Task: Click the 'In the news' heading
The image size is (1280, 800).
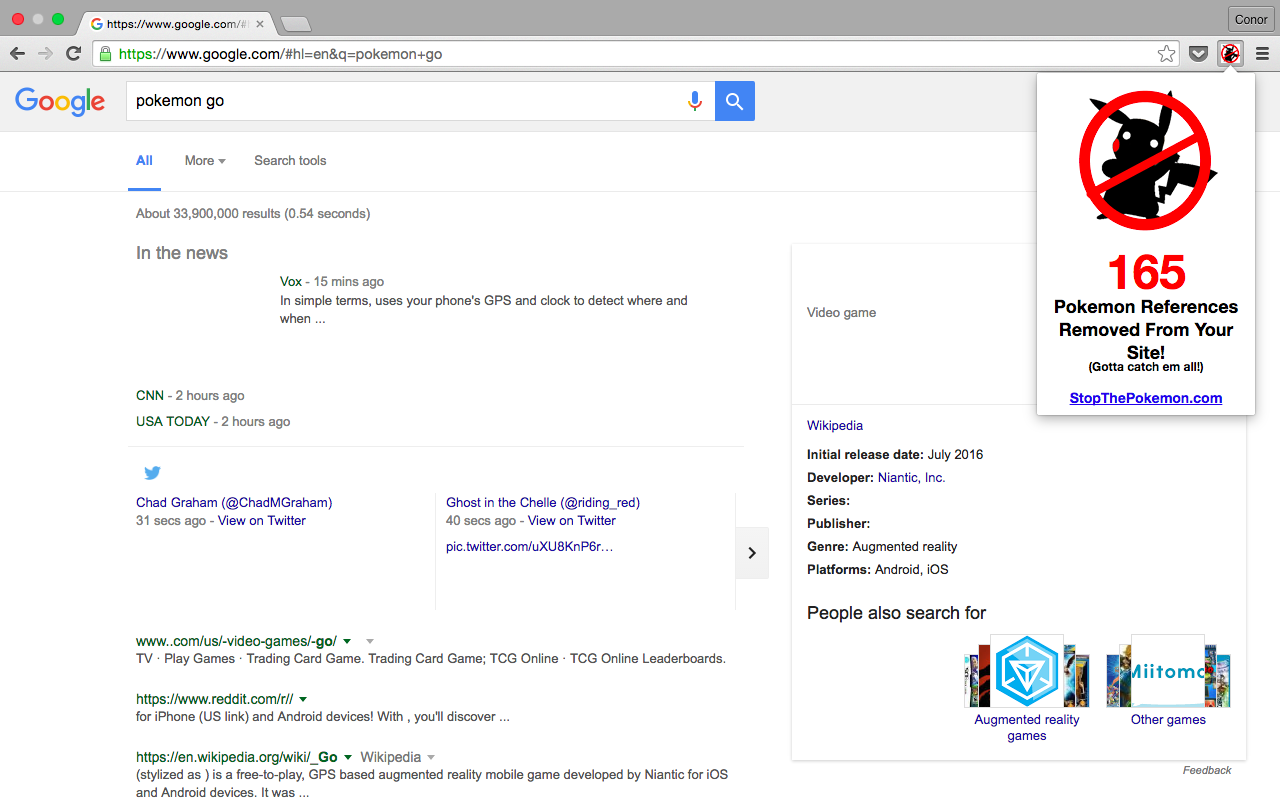Action: click(x=182, y=253)
